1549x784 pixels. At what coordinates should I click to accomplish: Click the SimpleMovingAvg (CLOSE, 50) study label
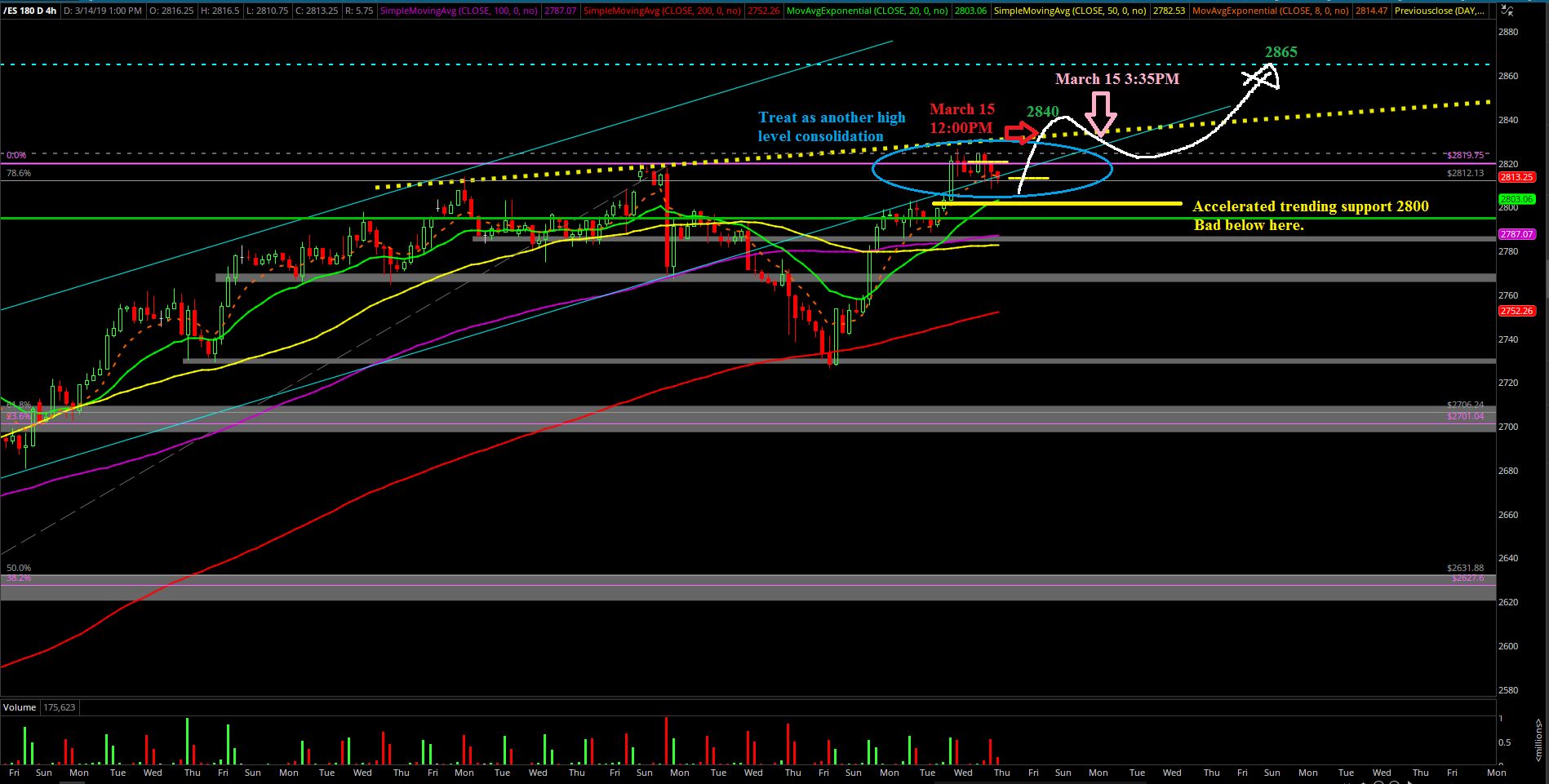[1069, 11]
